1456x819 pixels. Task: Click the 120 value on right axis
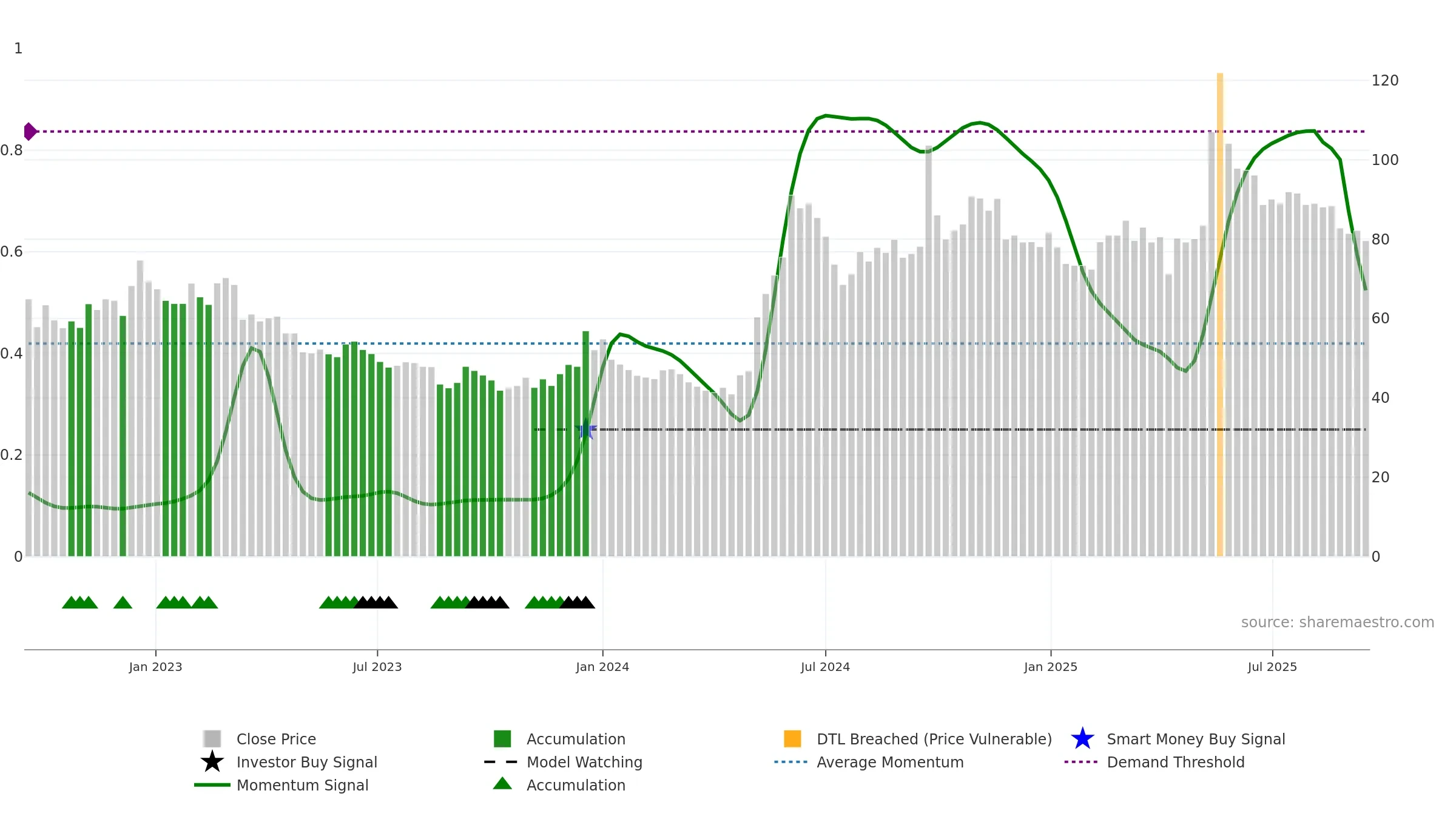pos(1385,80)
